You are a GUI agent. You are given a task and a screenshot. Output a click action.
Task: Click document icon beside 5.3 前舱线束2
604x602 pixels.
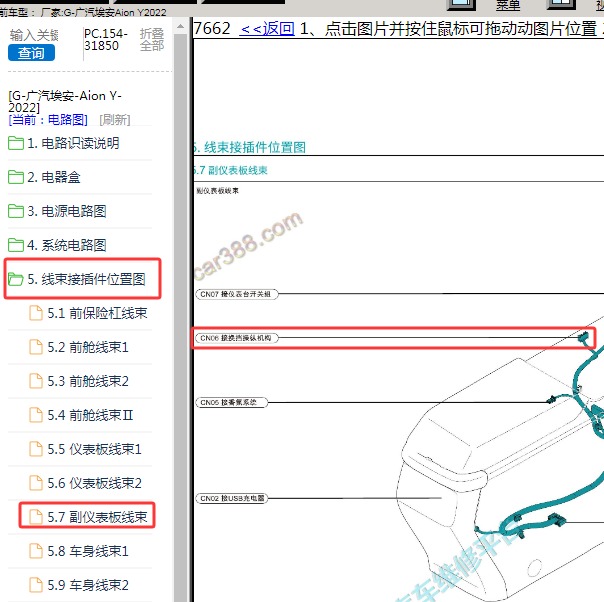[36, 381]
